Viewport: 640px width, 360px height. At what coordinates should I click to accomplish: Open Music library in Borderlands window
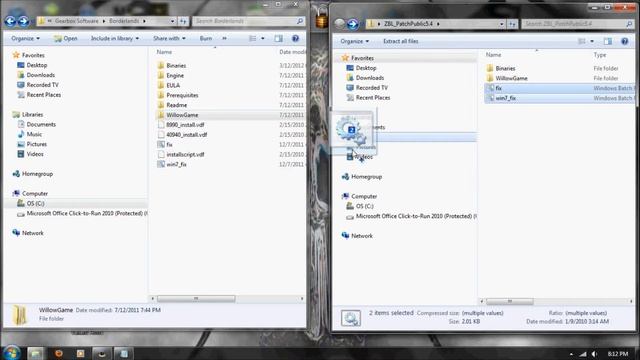(x=34, y=134)
